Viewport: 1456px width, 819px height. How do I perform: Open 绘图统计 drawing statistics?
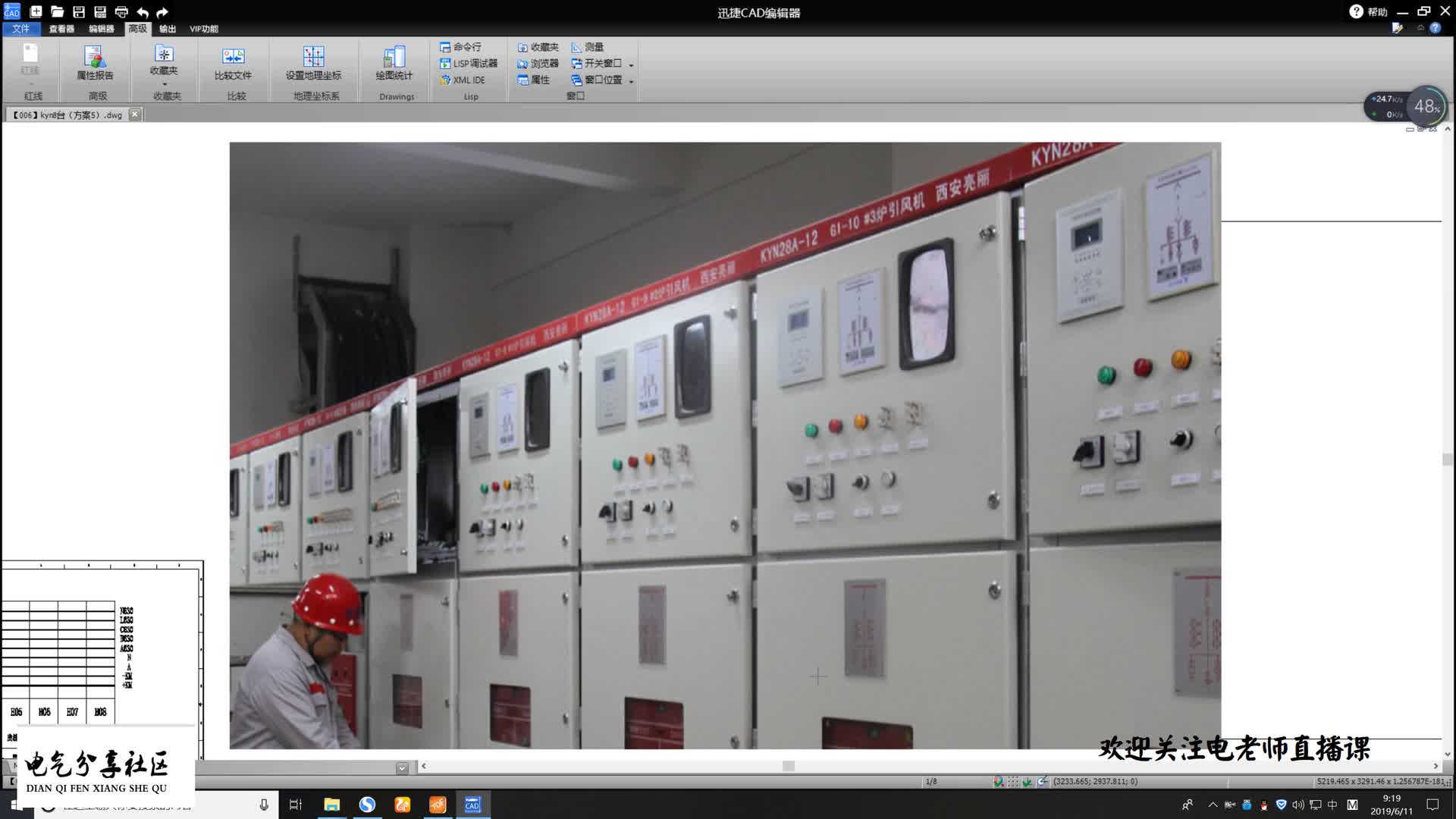click(394, 62)
